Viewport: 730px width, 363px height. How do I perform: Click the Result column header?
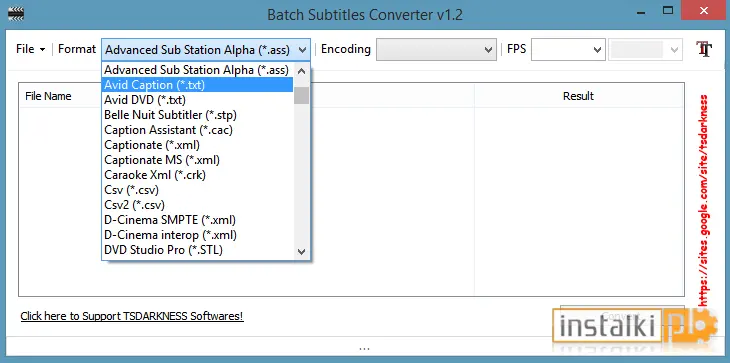point(578,96)
